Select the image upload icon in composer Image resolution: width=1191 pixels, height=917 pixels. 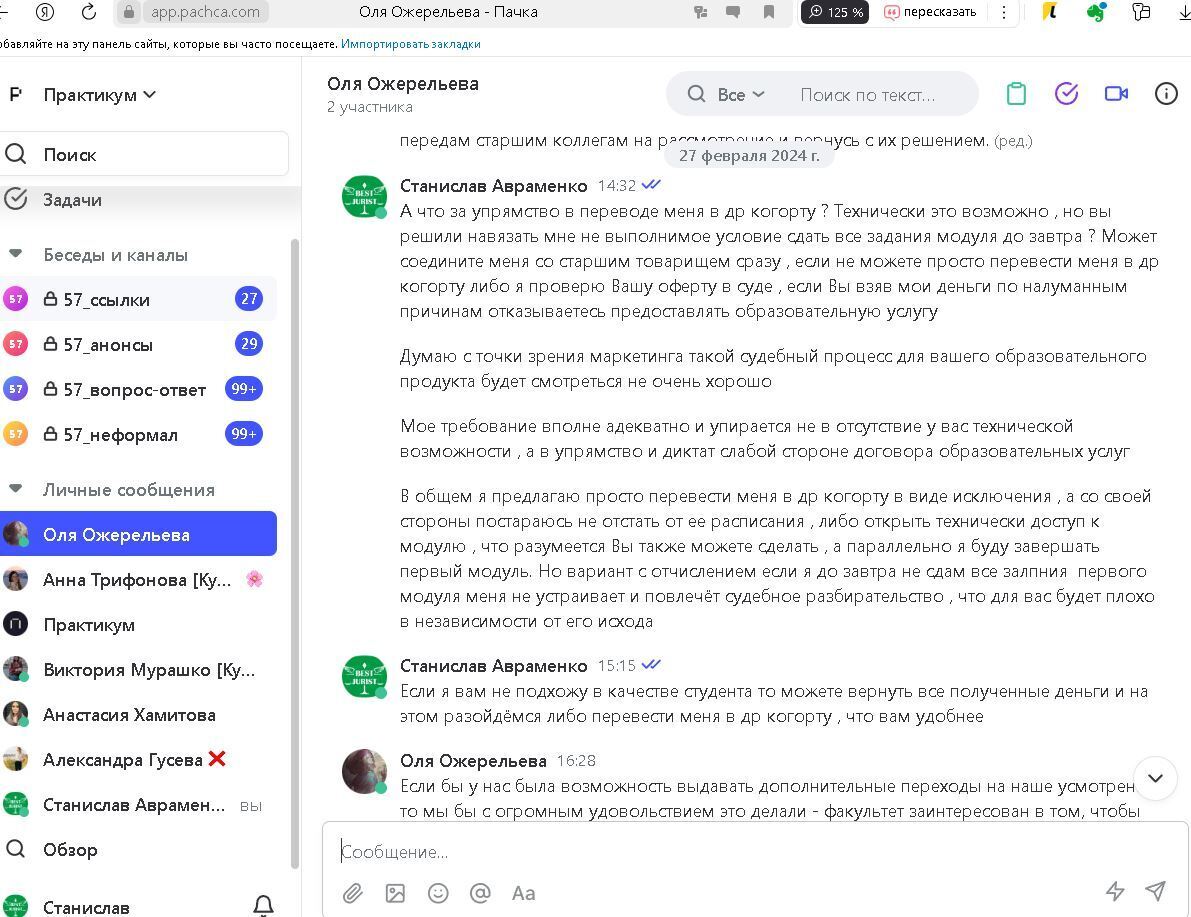coord(395,893)
